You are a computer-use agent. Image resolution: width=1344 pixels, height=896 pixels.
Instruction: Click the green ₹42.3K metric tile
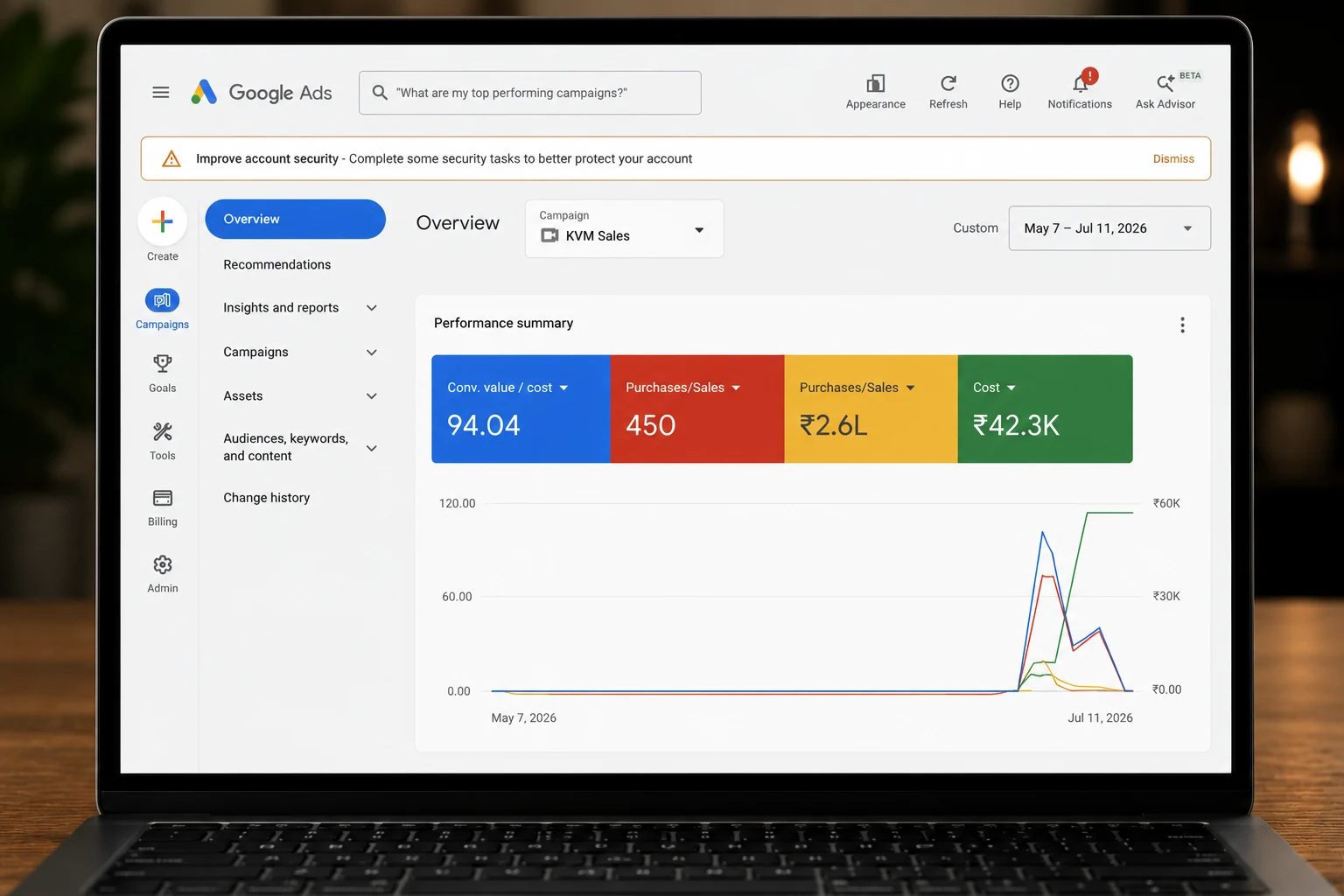(x=1046, y=409)
